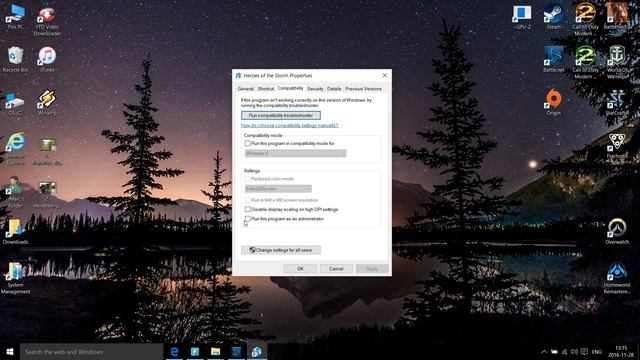Click Cancel in the Properties dialog
Viewport: 640px width, 360px height.
coord(336,269)
